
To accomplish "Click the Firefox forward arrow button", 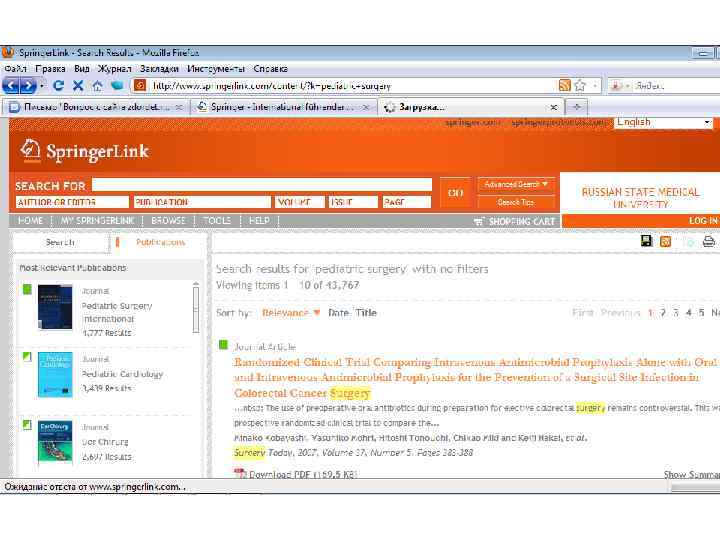I will (x=28, y=85).
